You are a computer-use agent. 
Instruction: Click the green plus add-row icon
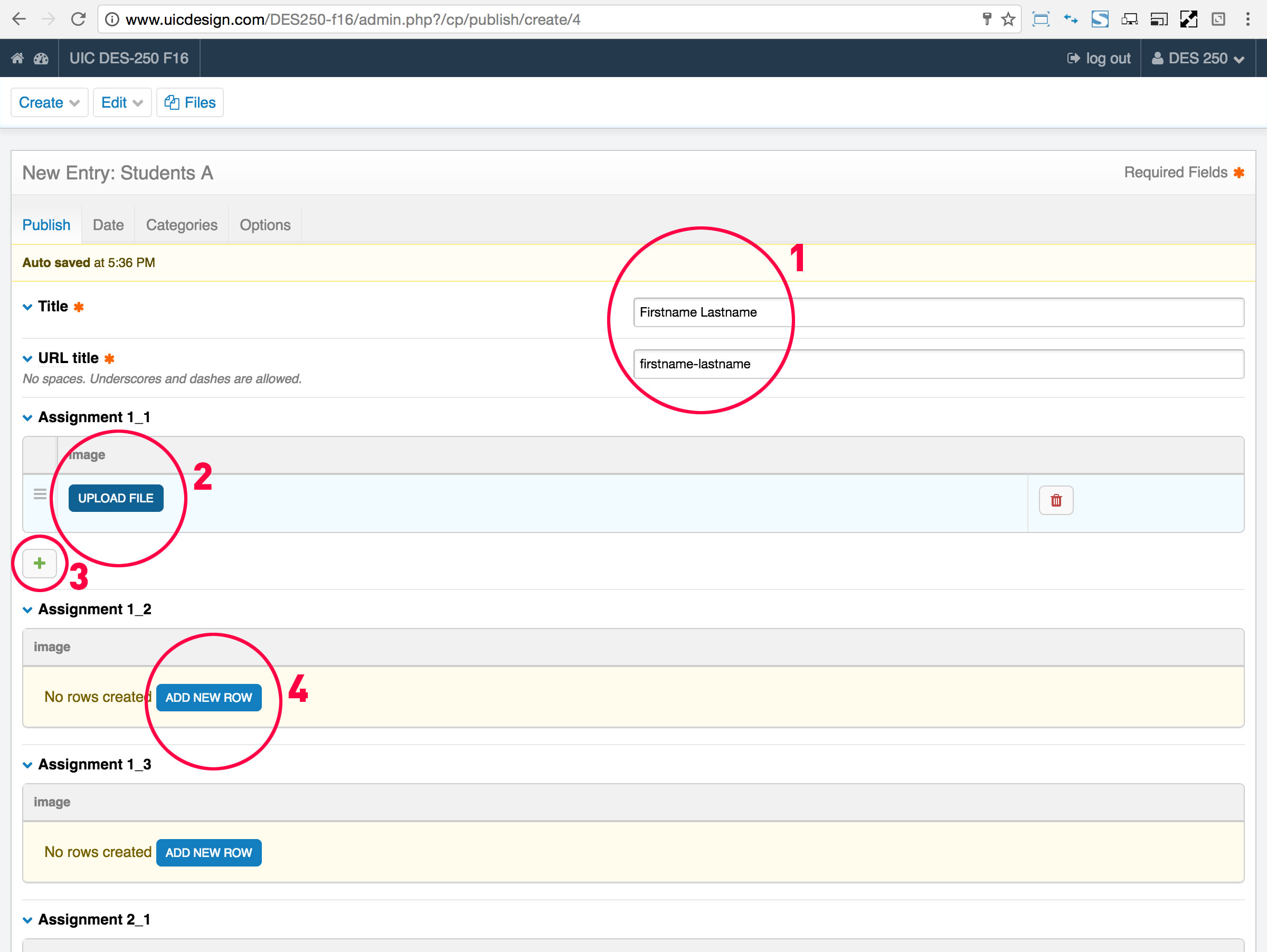pos(40,563)
